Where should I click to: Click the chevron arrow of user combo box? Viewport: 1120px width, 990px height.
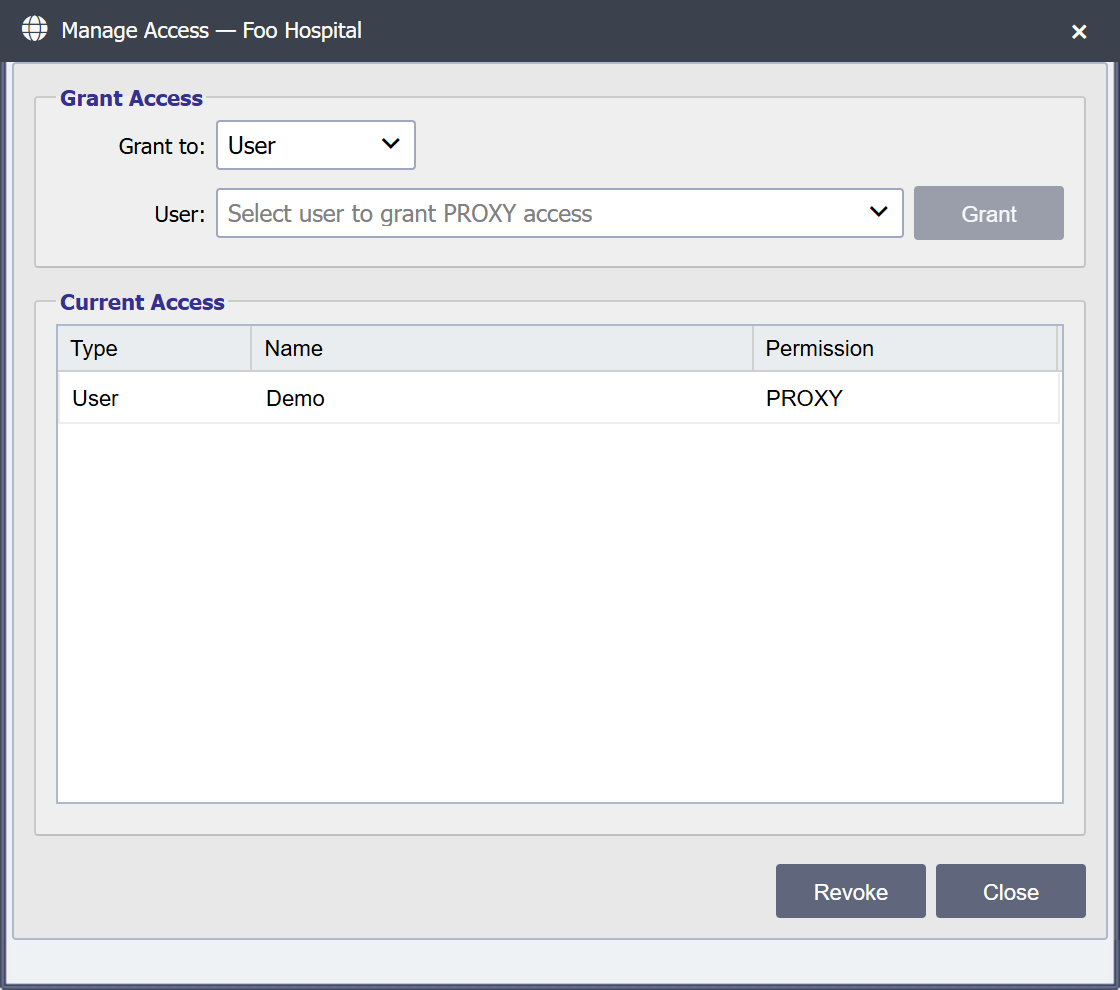tap(879, 212)
